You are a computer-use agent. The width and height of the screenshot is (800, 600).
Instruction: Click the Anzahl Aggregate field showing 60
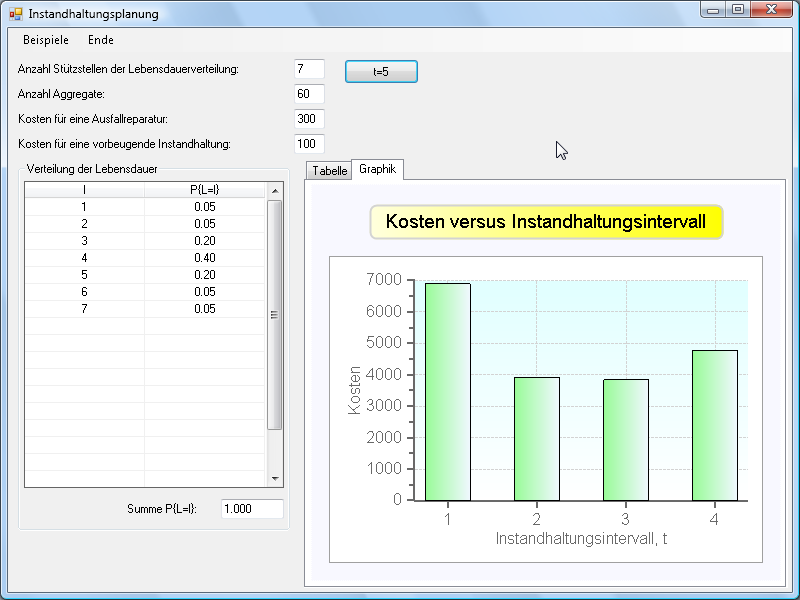tap(309, 94)
